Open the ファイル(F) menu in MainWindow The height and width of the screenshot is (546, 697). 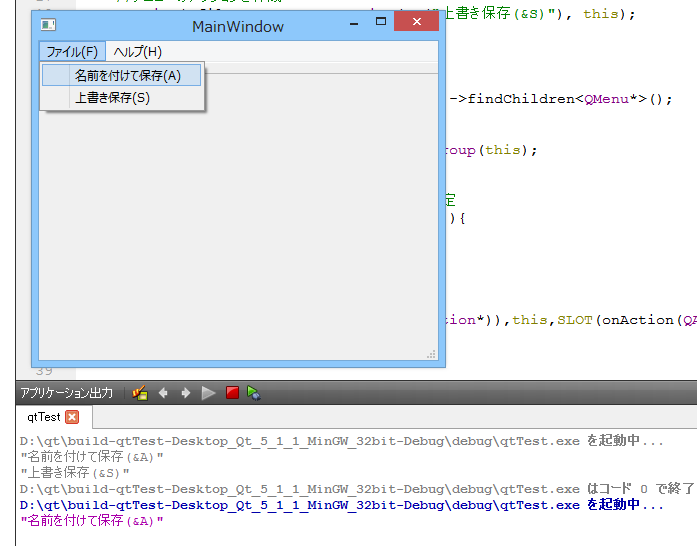tap(72, 52)
